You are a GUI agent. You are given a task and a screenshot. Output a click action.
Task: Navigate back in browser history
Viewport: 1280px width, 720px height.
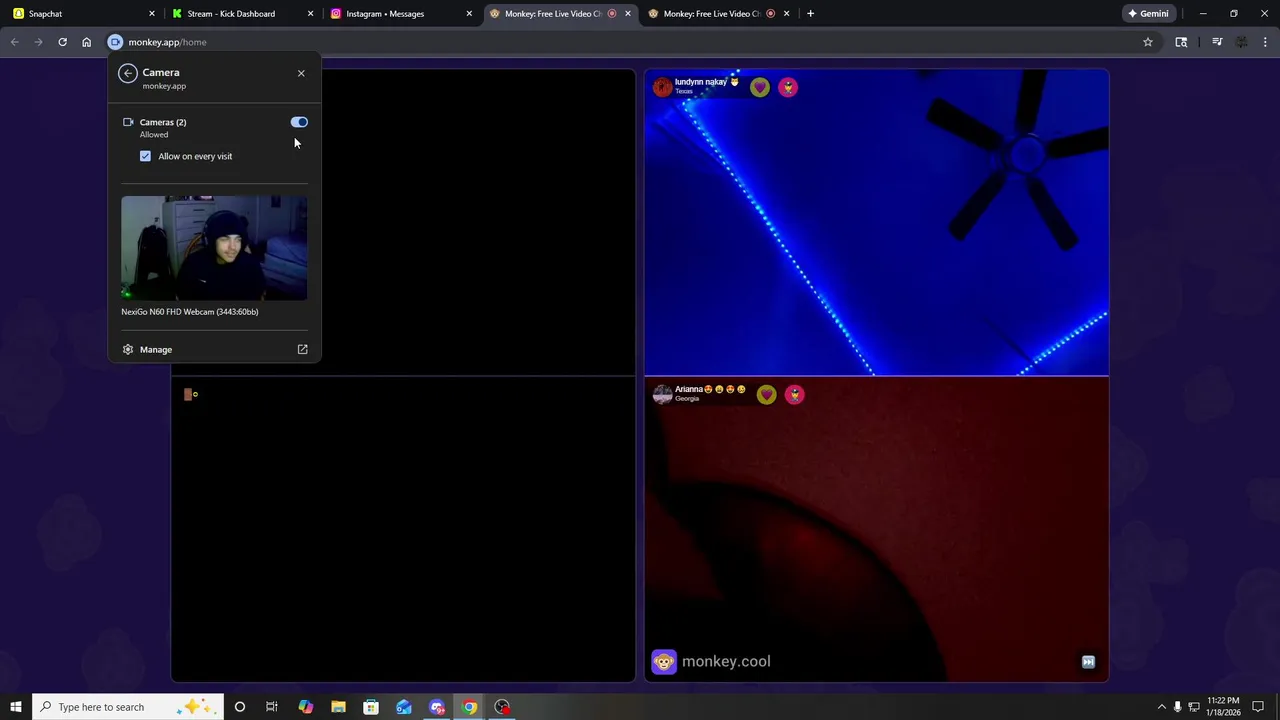coord(14,42)
